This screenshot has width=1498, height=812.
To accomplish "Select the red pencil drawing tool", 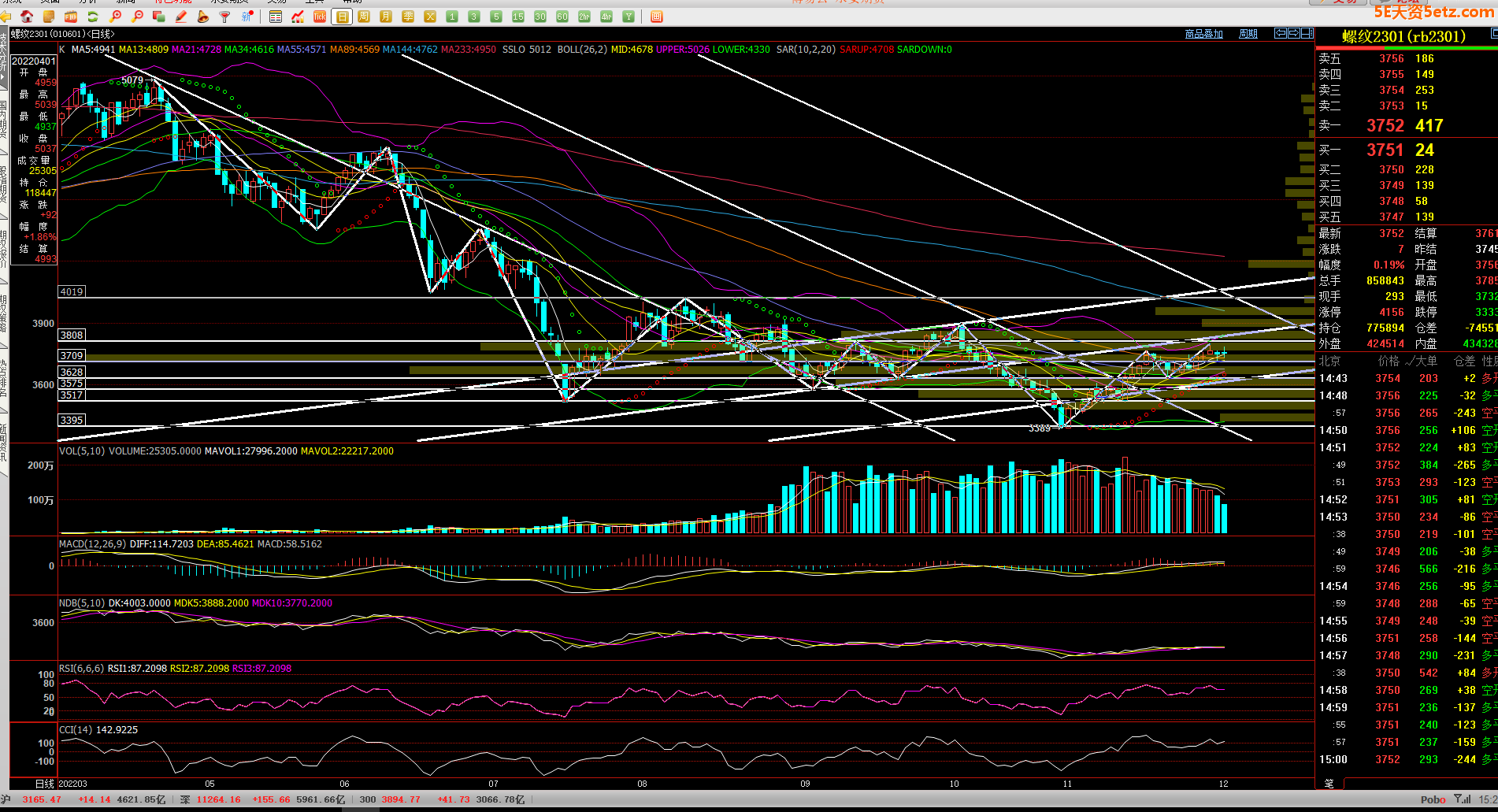I will click(x=181, y=17).
